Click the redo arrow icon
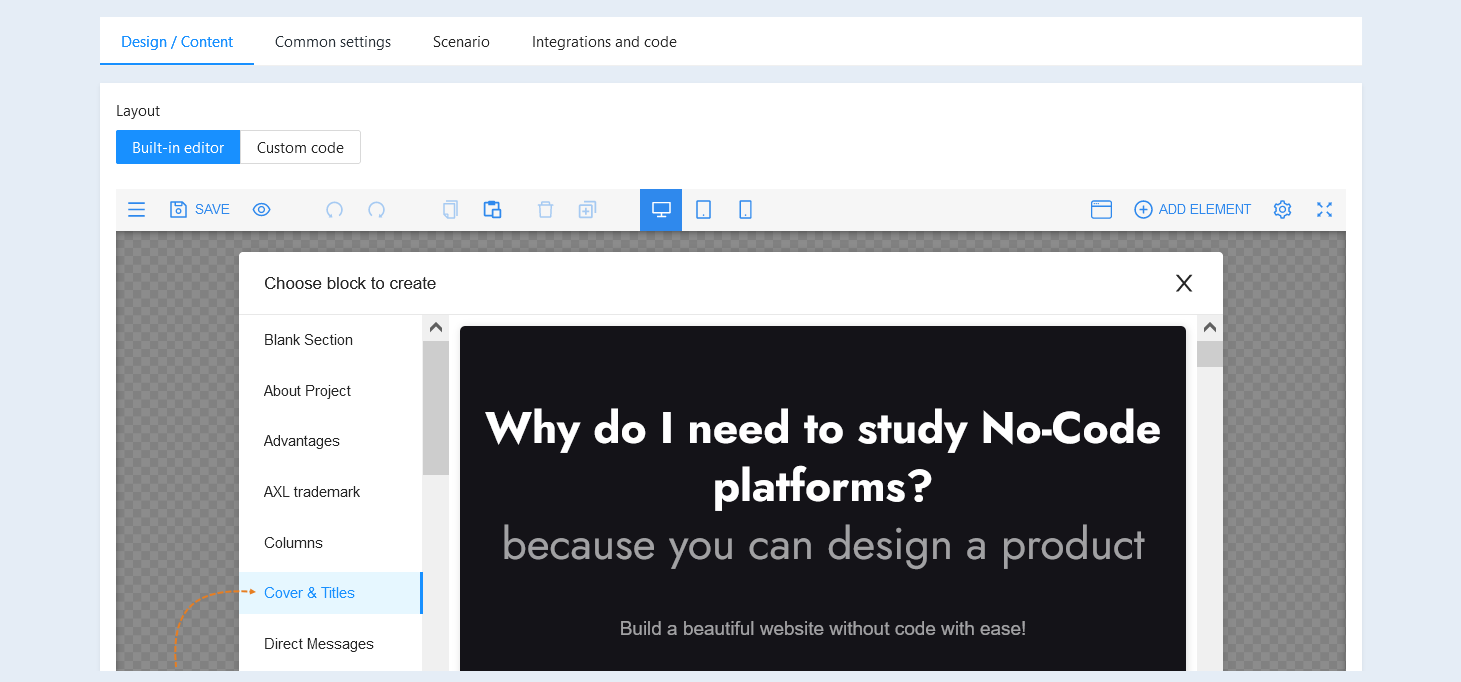1461x682 pixels. point(377,210)
